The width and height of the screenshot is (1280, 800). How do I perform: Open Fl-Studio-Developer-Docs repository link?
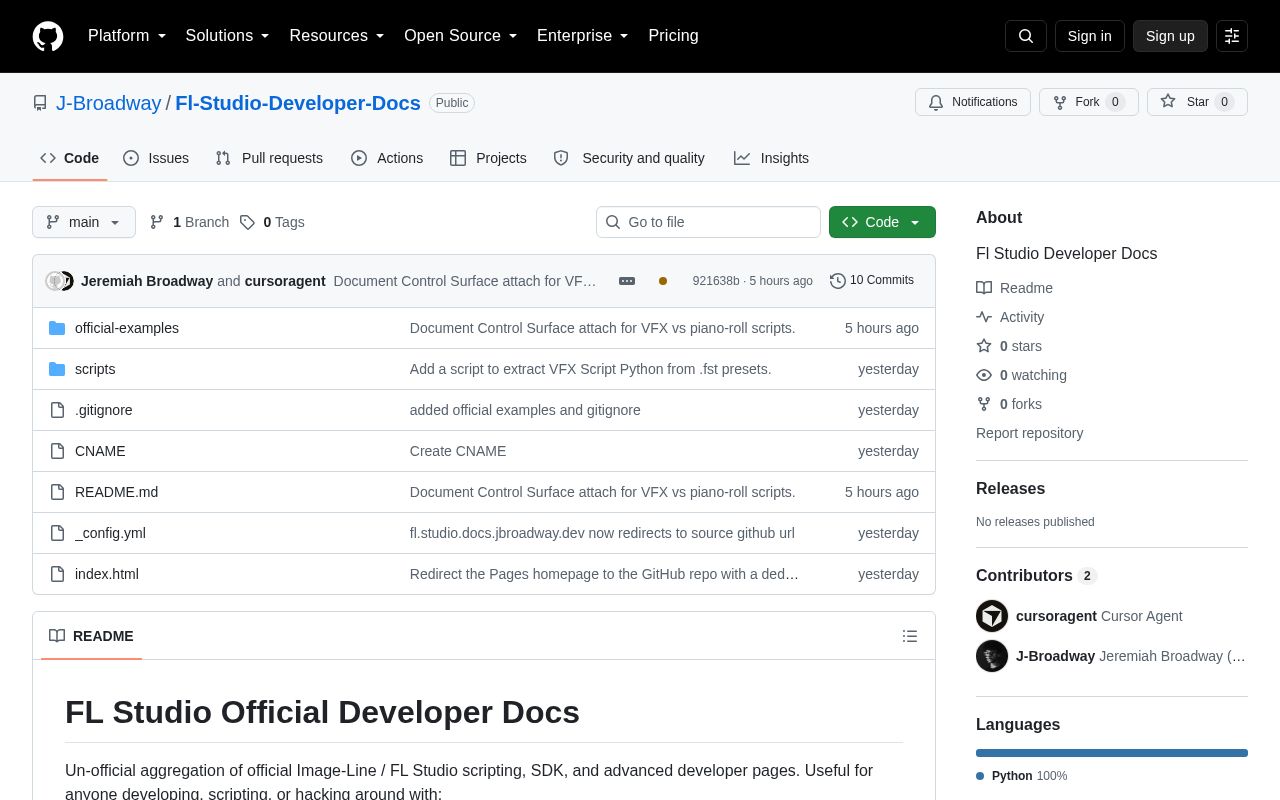point(298,103)
